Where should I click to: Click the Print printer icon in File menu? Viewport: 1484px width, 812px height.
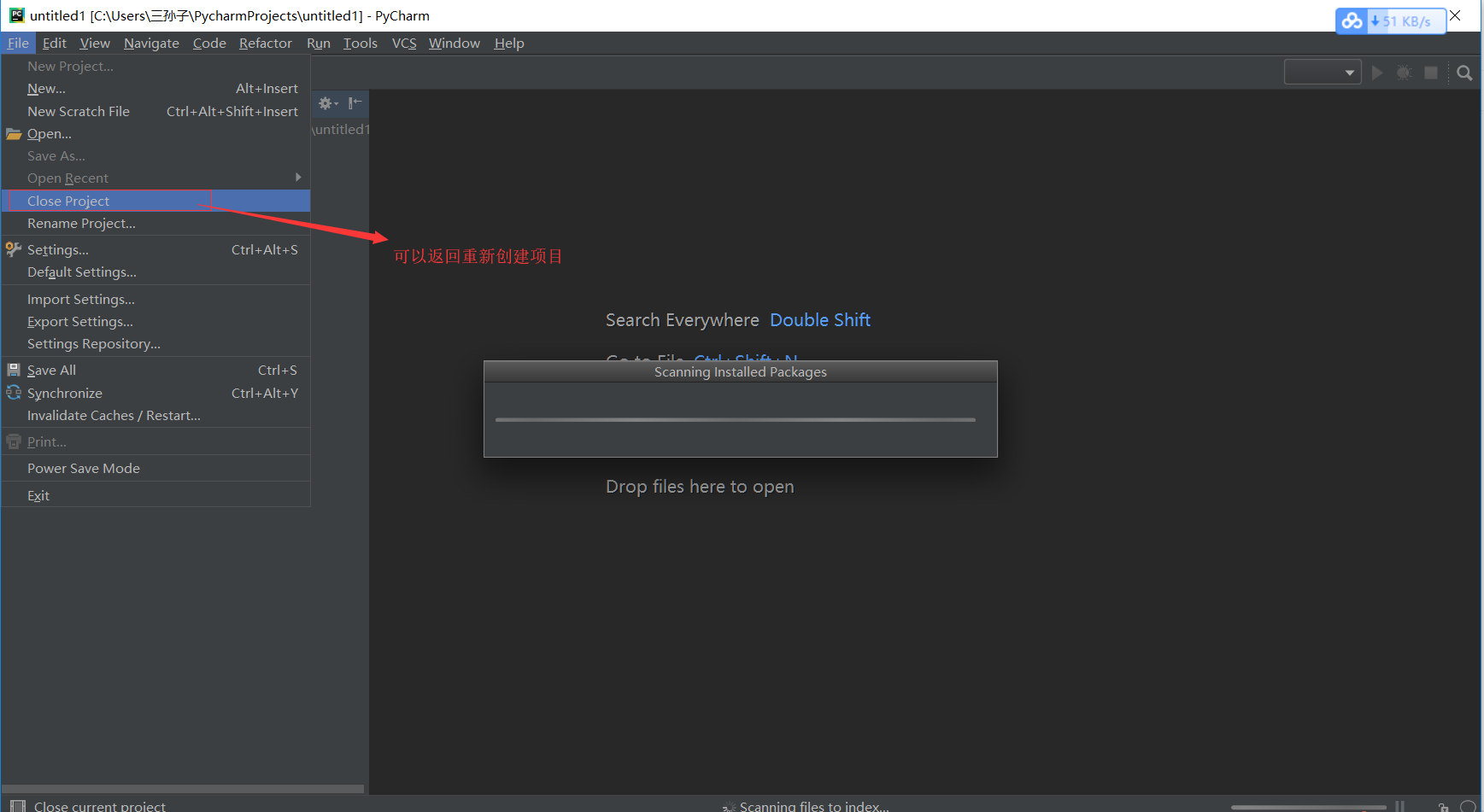point(14,441)
